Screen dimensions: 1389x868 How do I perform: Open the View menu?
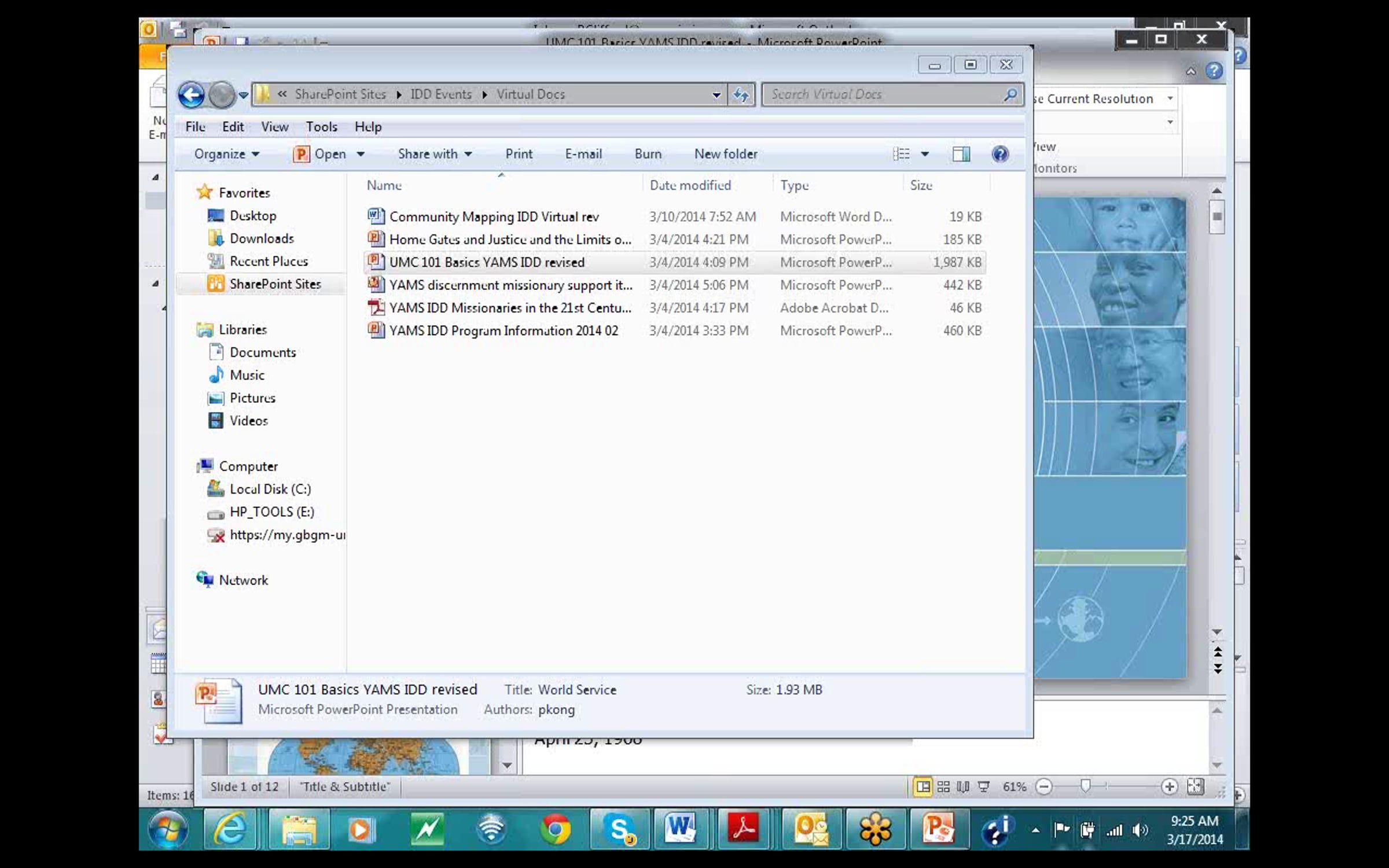(x=274, y=127)
